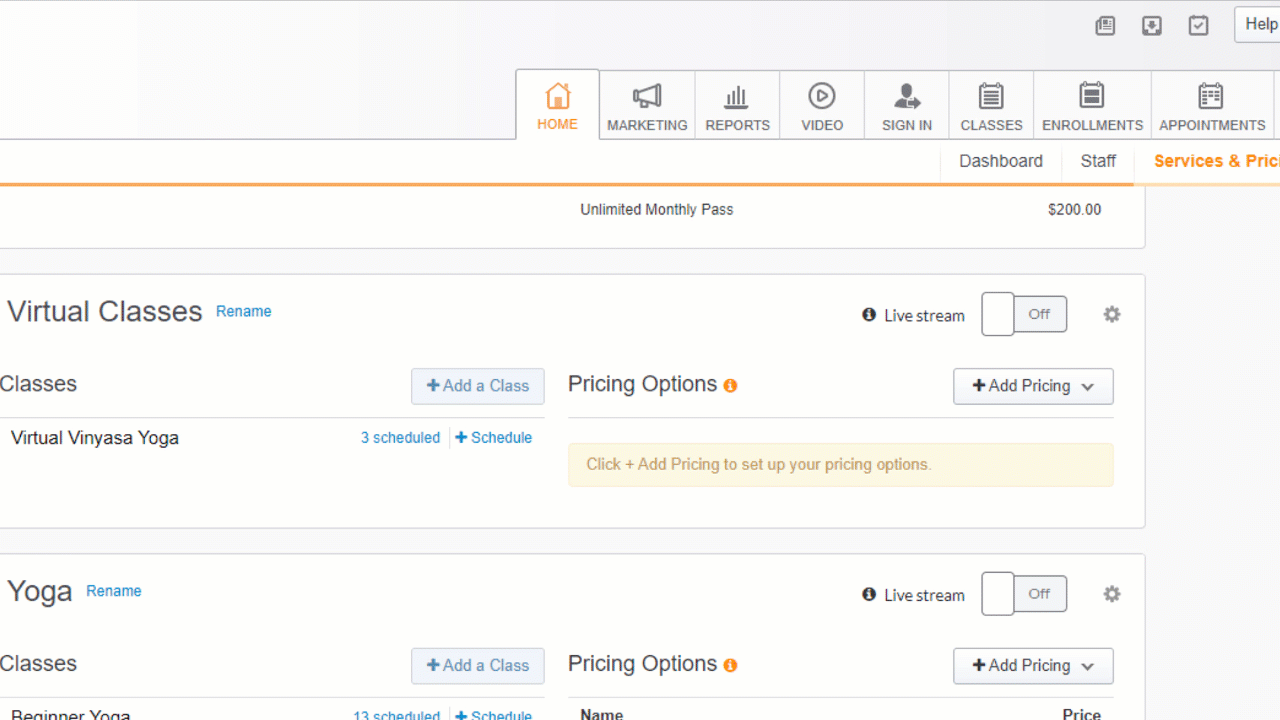The width and height of the screenshot is (1280, 720).
Task: Open the Video tab
Action: (x=822, y=105)
